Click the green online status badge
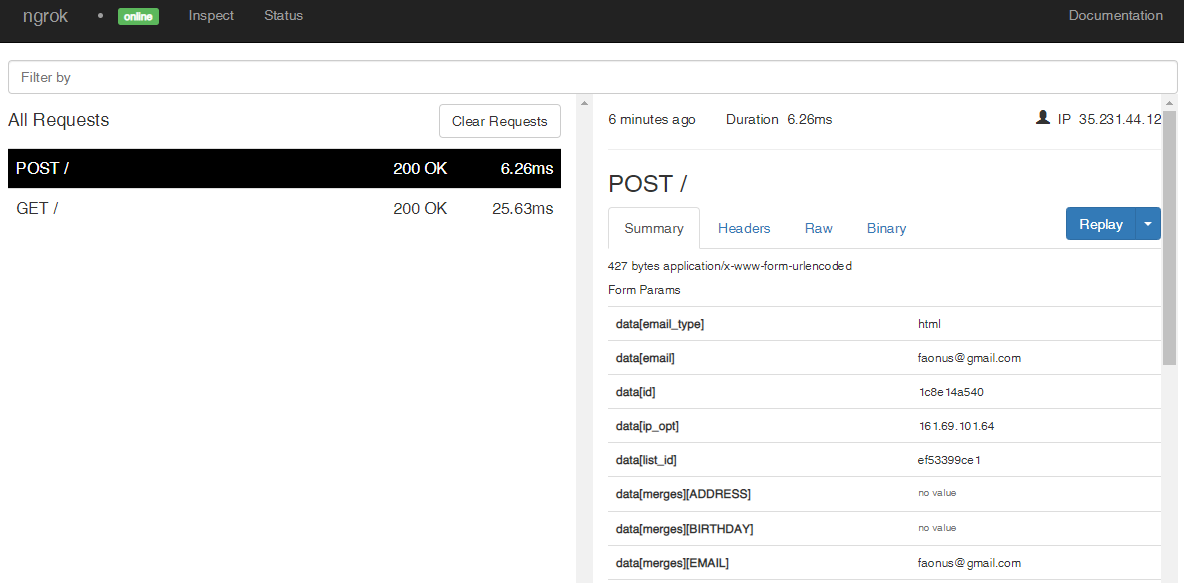 pos(138,16)
